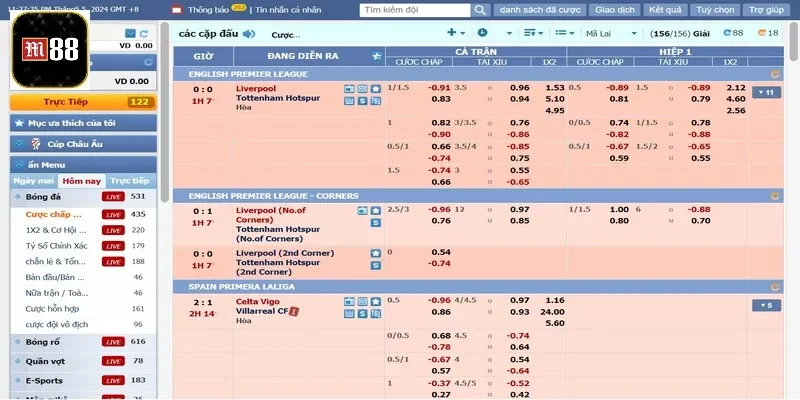Screen dimensions: 800x400
Task: Click the Tìm kiếm đội search field
Action: coord(412,10)
